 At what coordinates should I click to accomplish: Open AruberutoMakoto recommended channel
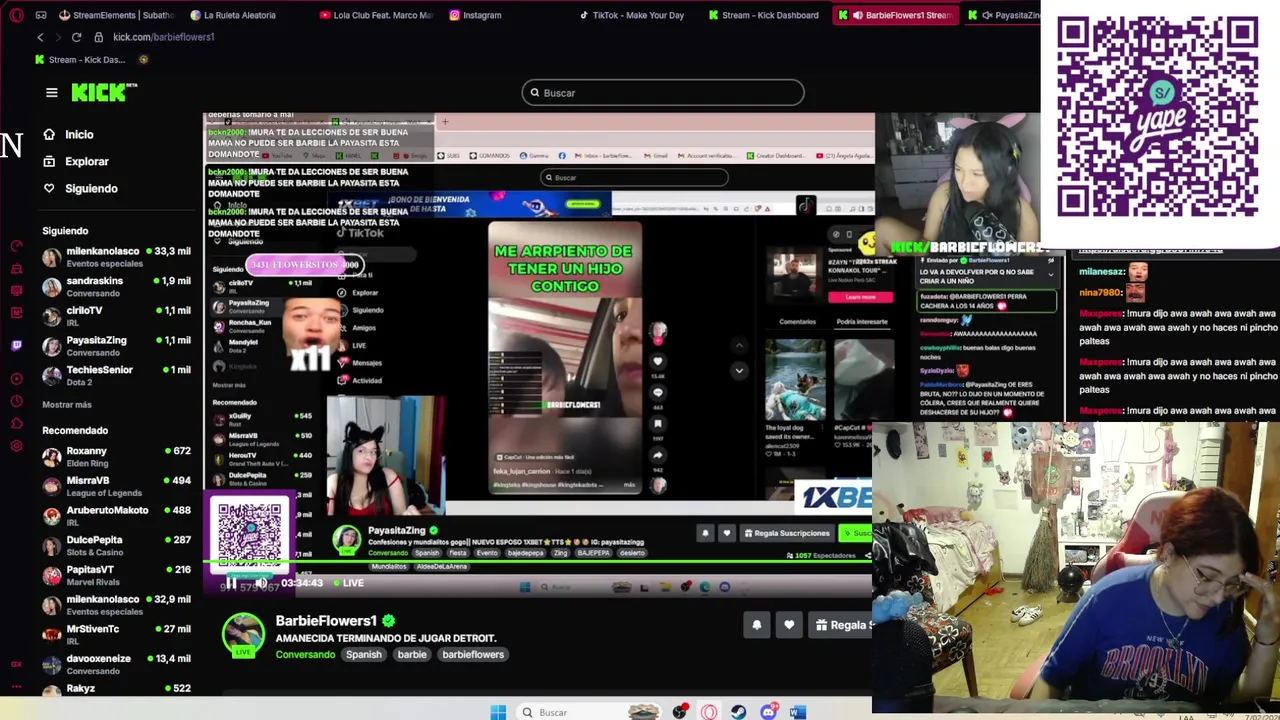click(x=116, y=516)
